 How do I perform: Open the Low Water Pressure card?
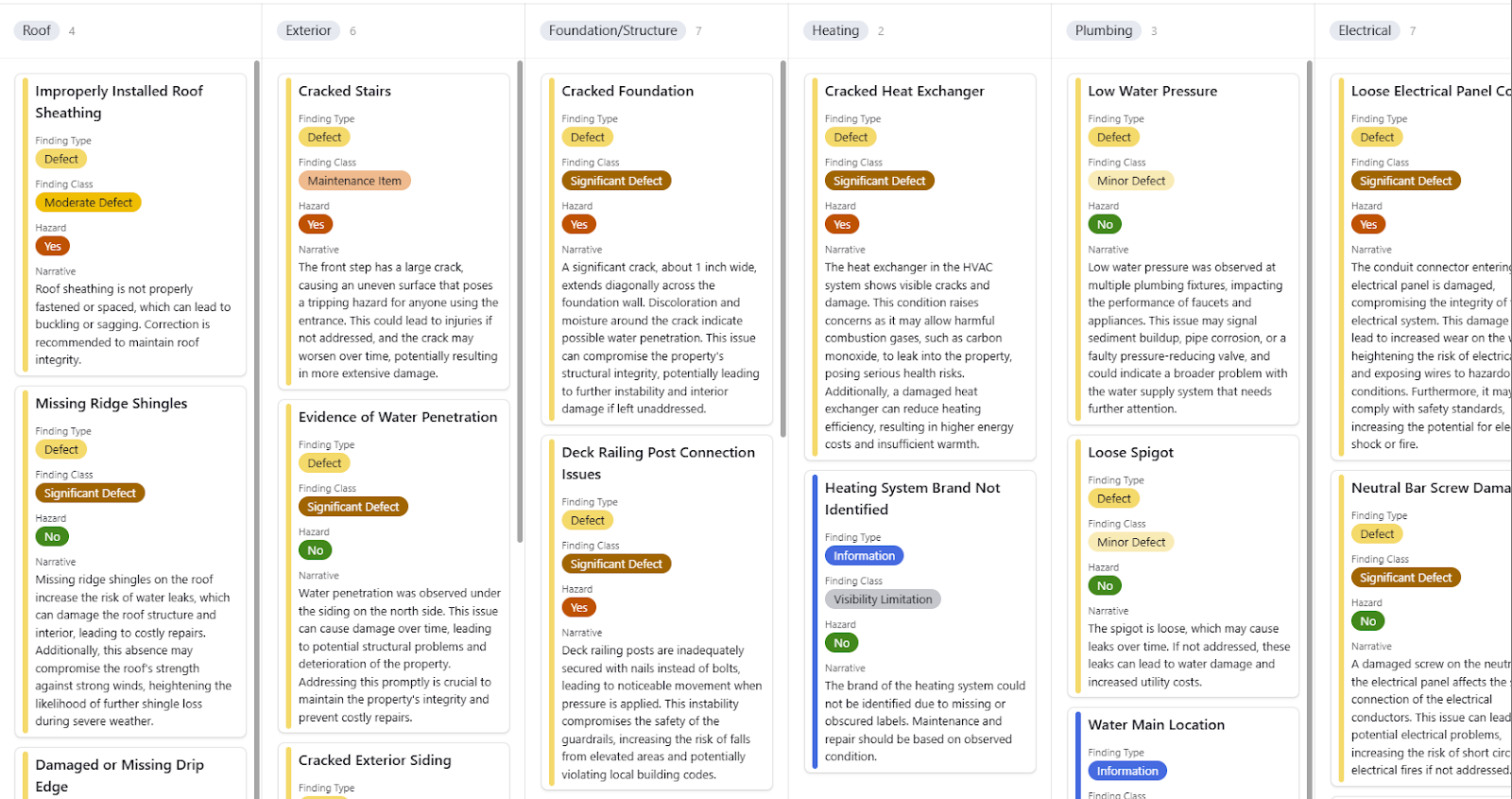(x=1152, y=91)
